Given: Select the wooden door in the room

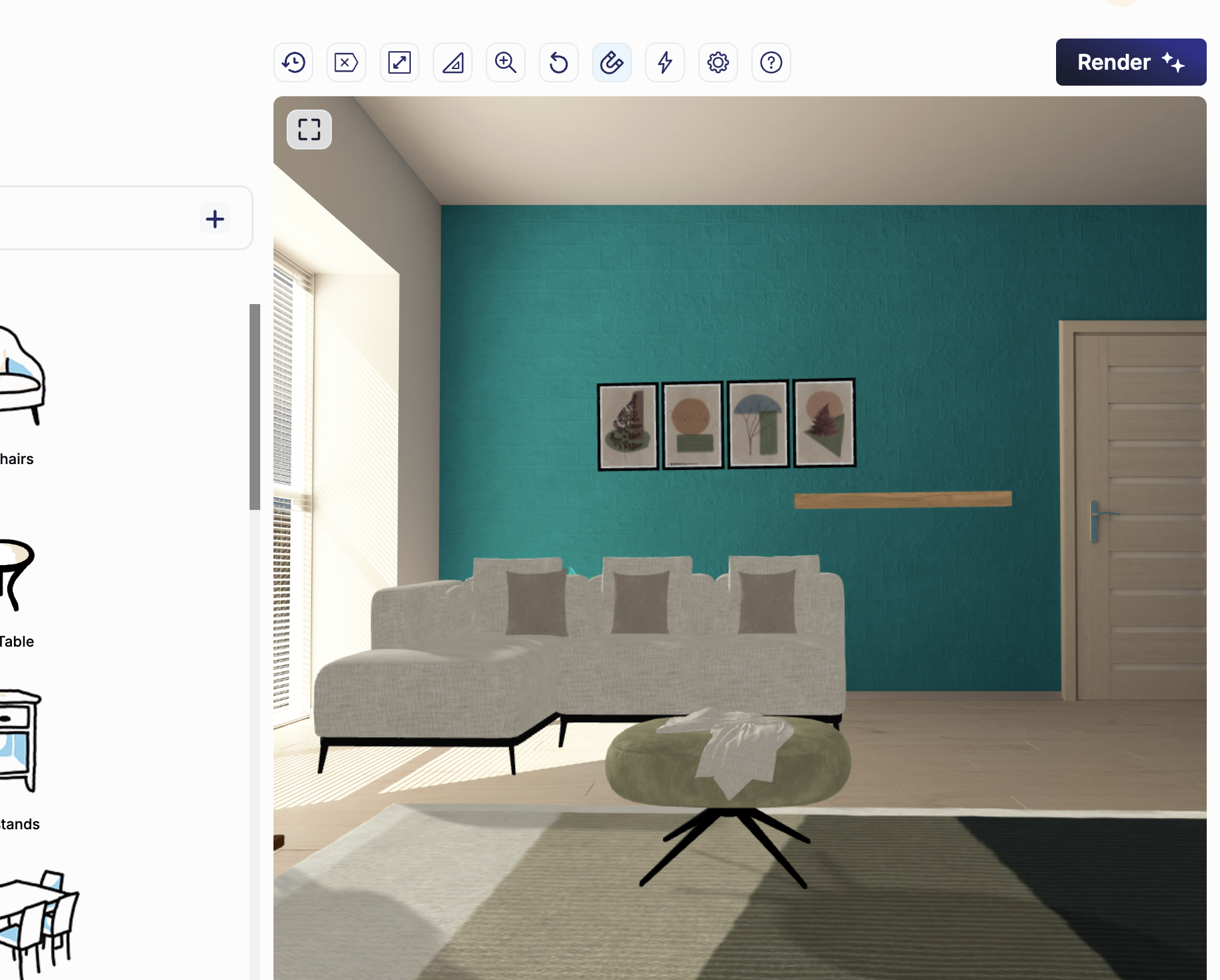Looking at the screenshot, I should click(1132, 511).
